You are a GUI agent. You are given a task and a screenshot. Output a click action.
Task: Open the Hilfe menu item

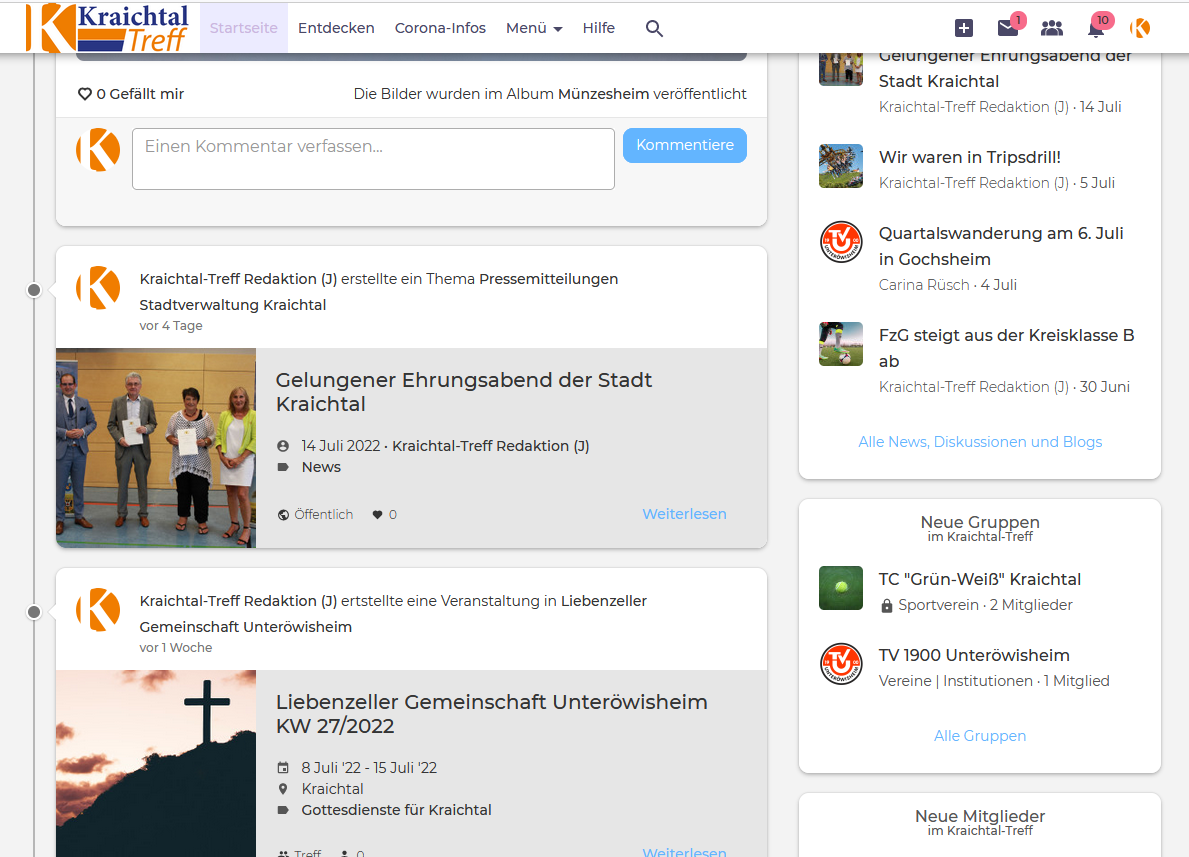point(598,28)
